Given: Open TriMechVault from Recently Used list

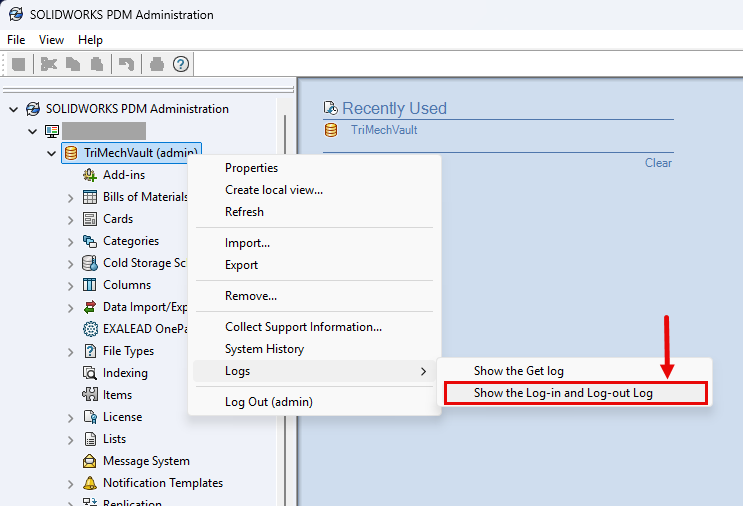Looking at the screenshot, I should [384, 130].
